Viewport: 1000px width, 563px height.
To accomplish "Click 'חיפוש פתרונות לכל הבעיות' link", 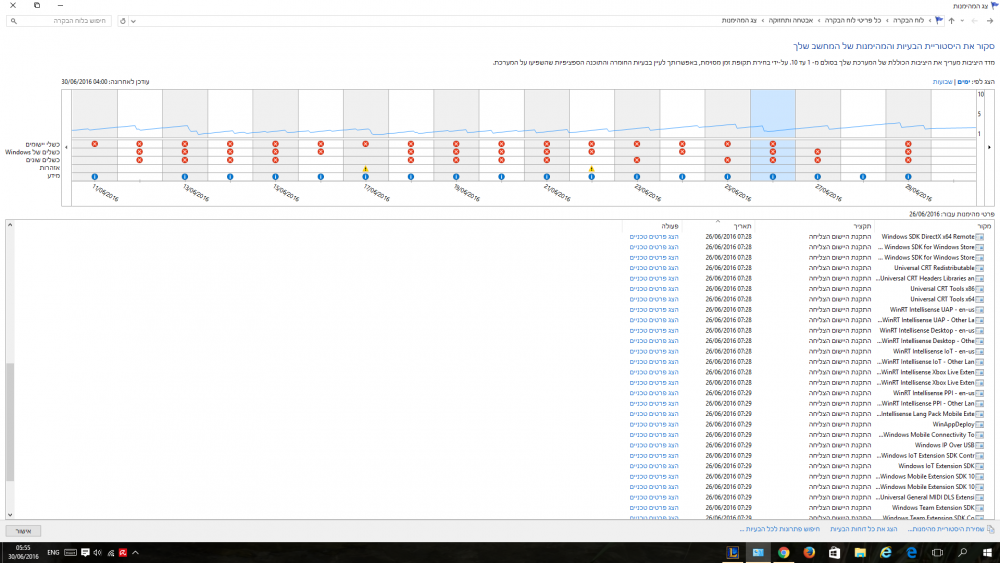I will [779, 529].
